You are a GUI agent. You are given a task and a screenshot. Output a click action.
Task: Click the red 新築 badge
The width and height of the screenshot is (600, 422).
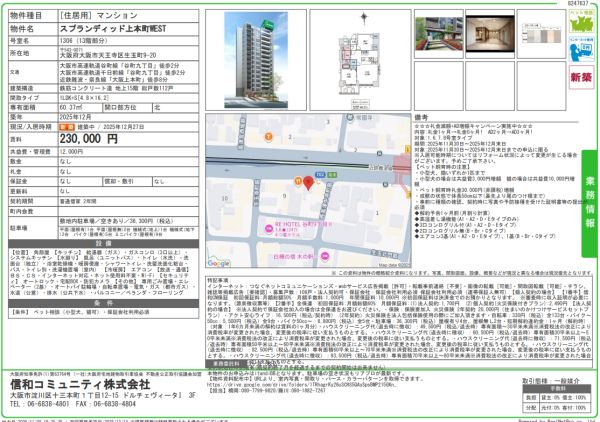(581, 77)
